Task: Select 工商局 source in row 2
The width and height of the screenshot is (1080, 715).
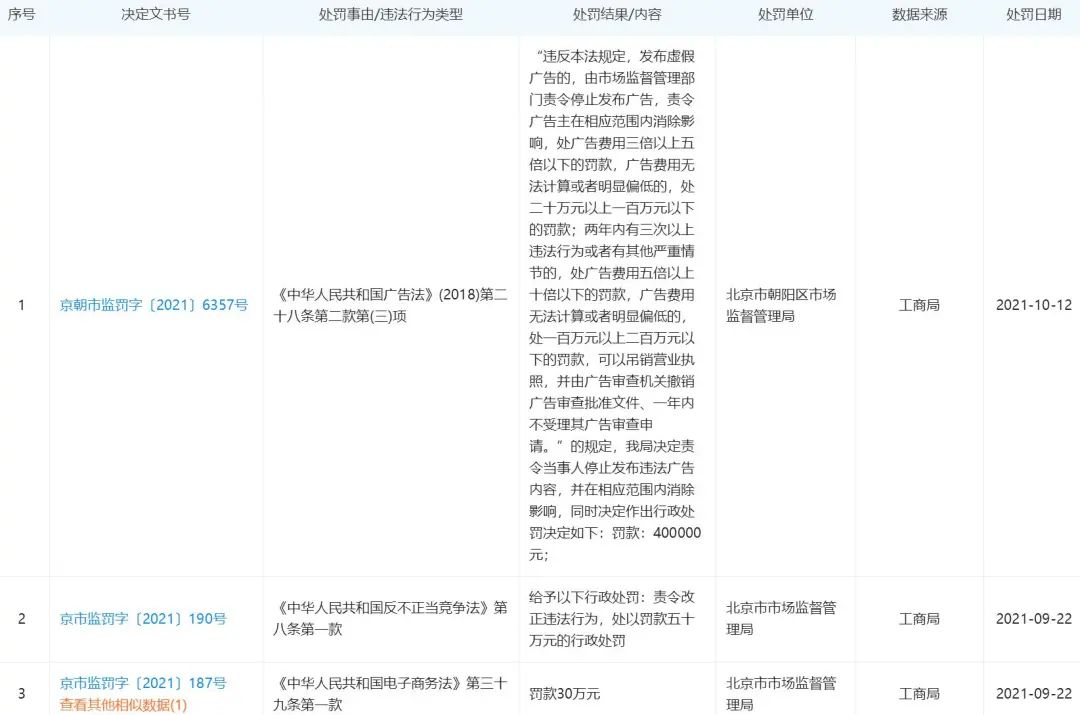Action: point(919,619)
